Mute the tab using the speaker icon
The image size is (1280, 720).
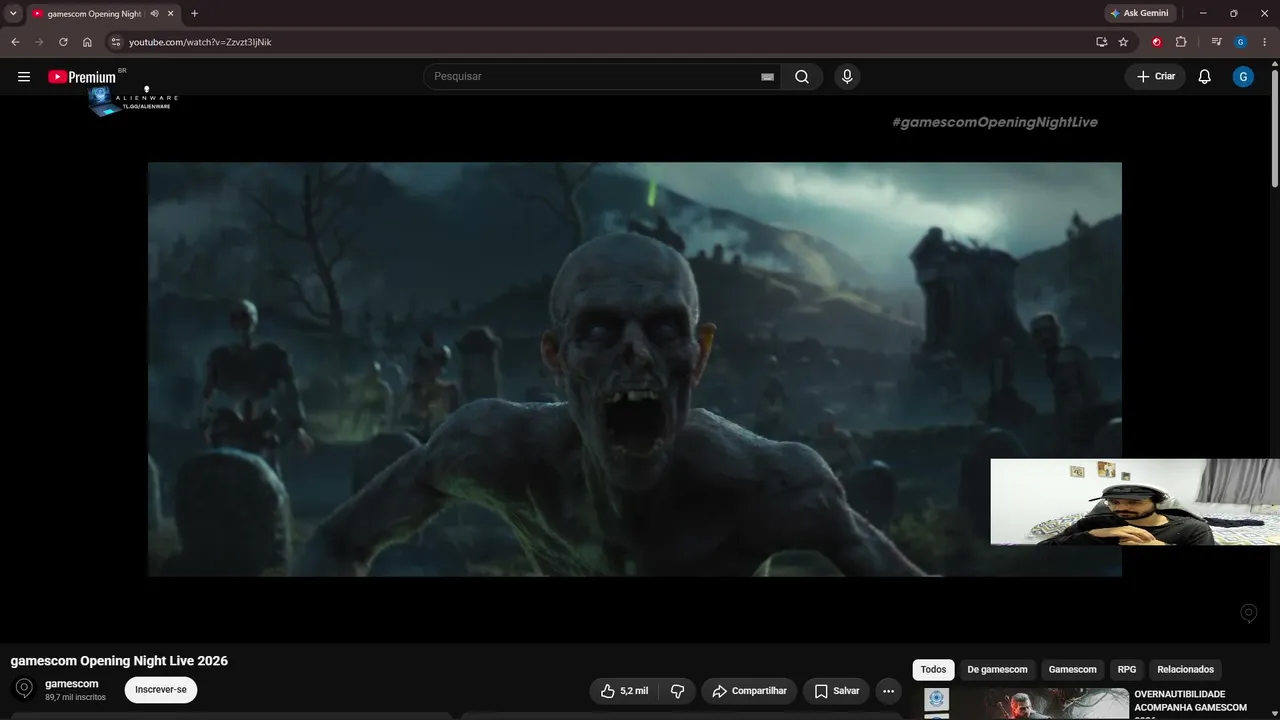154,14
